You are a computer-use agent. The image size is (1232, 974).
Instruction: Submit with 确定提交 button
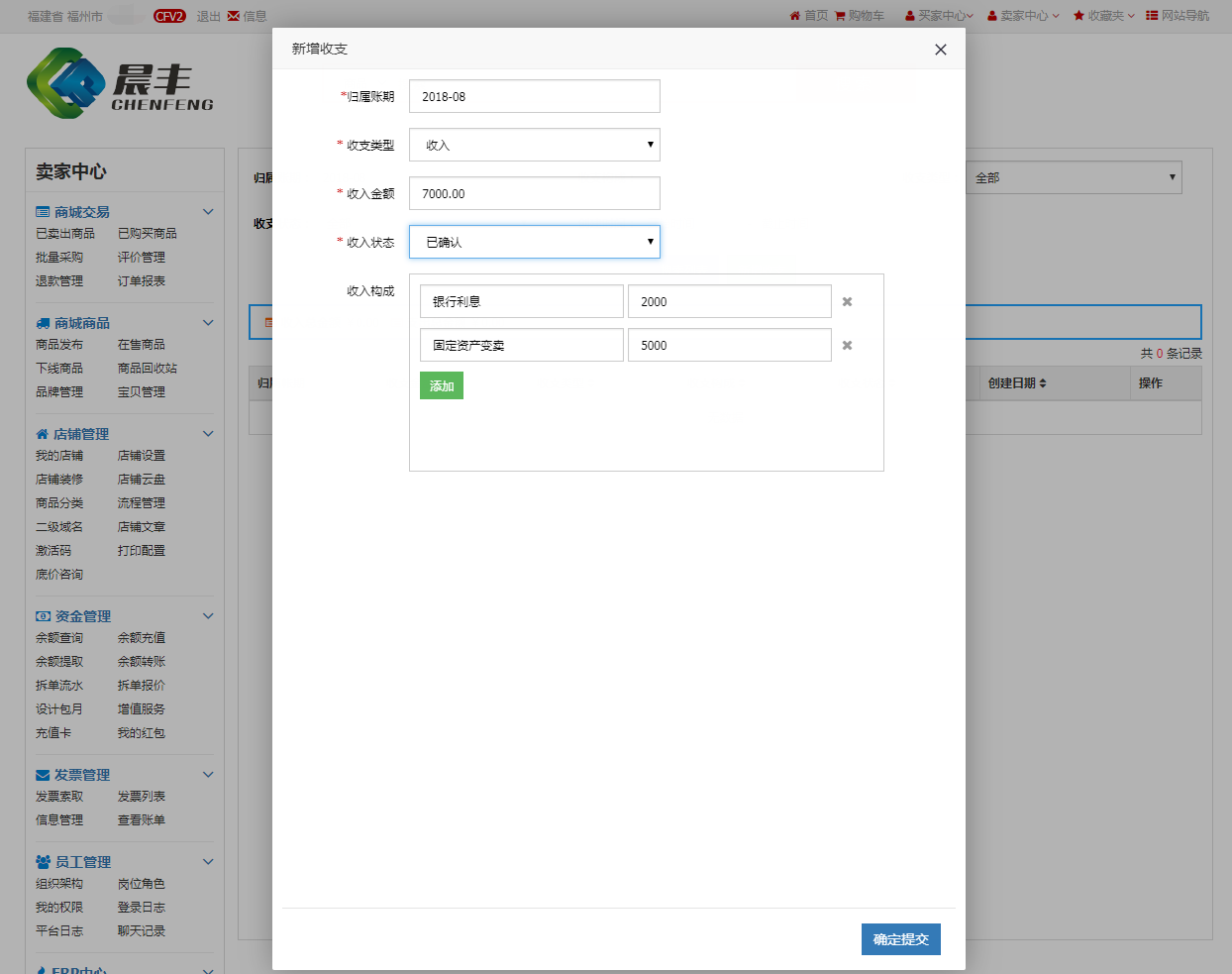pyautogui.click(x=900, y=939)
